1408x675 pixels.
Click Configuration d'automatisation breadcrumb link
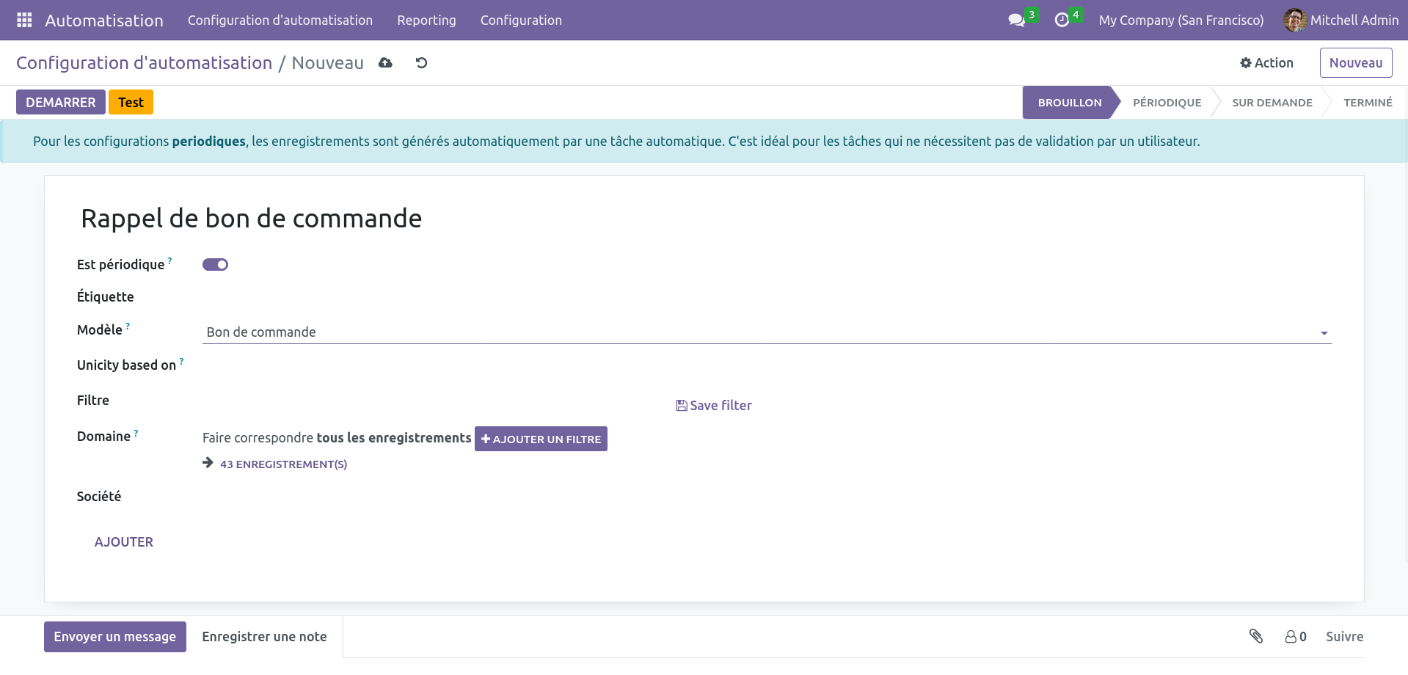pyautogui.click(x=144, y=63)
